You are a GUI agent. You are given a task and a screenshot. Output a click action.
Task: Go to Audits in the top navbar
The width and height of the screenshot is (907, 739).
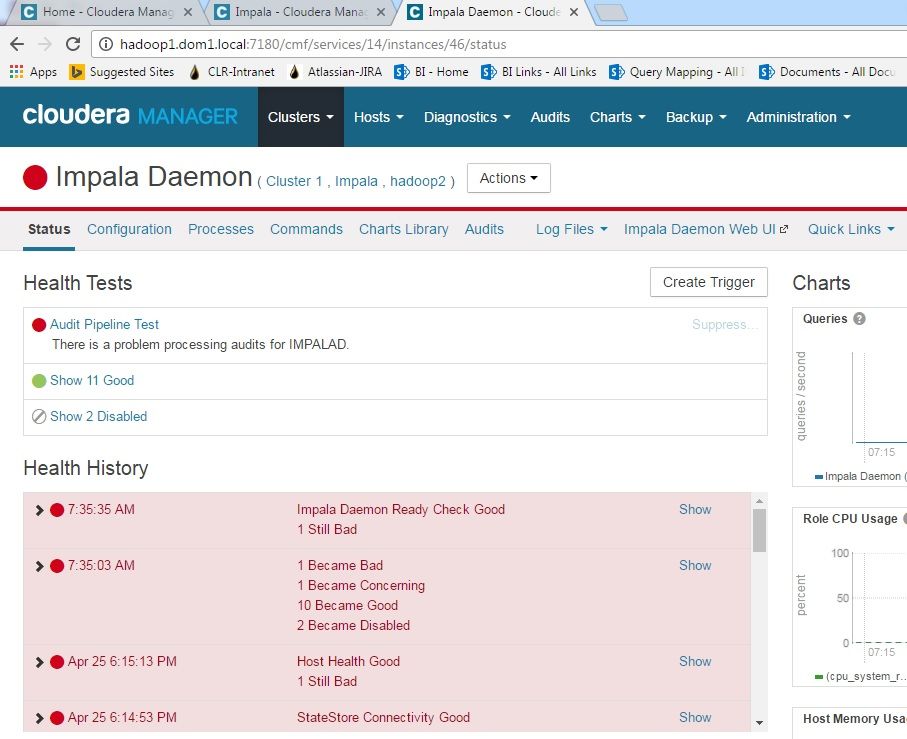coord(550,117)
